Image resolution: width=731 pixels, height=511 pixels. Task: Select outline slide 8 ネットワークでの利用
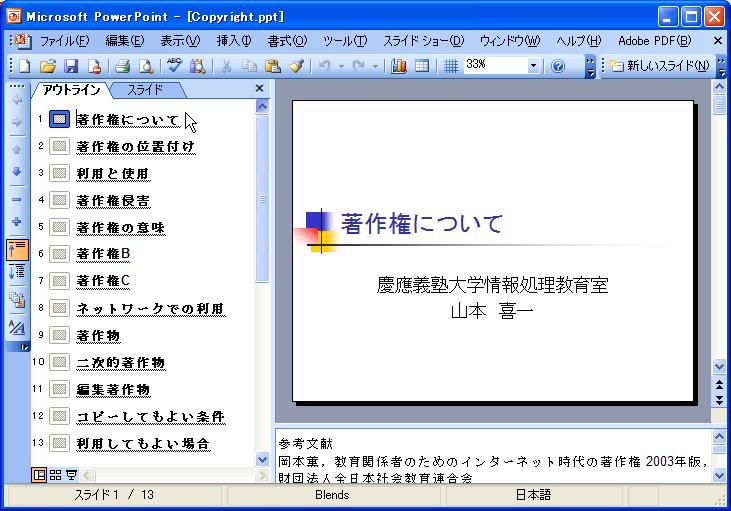(x=151, y=309)
